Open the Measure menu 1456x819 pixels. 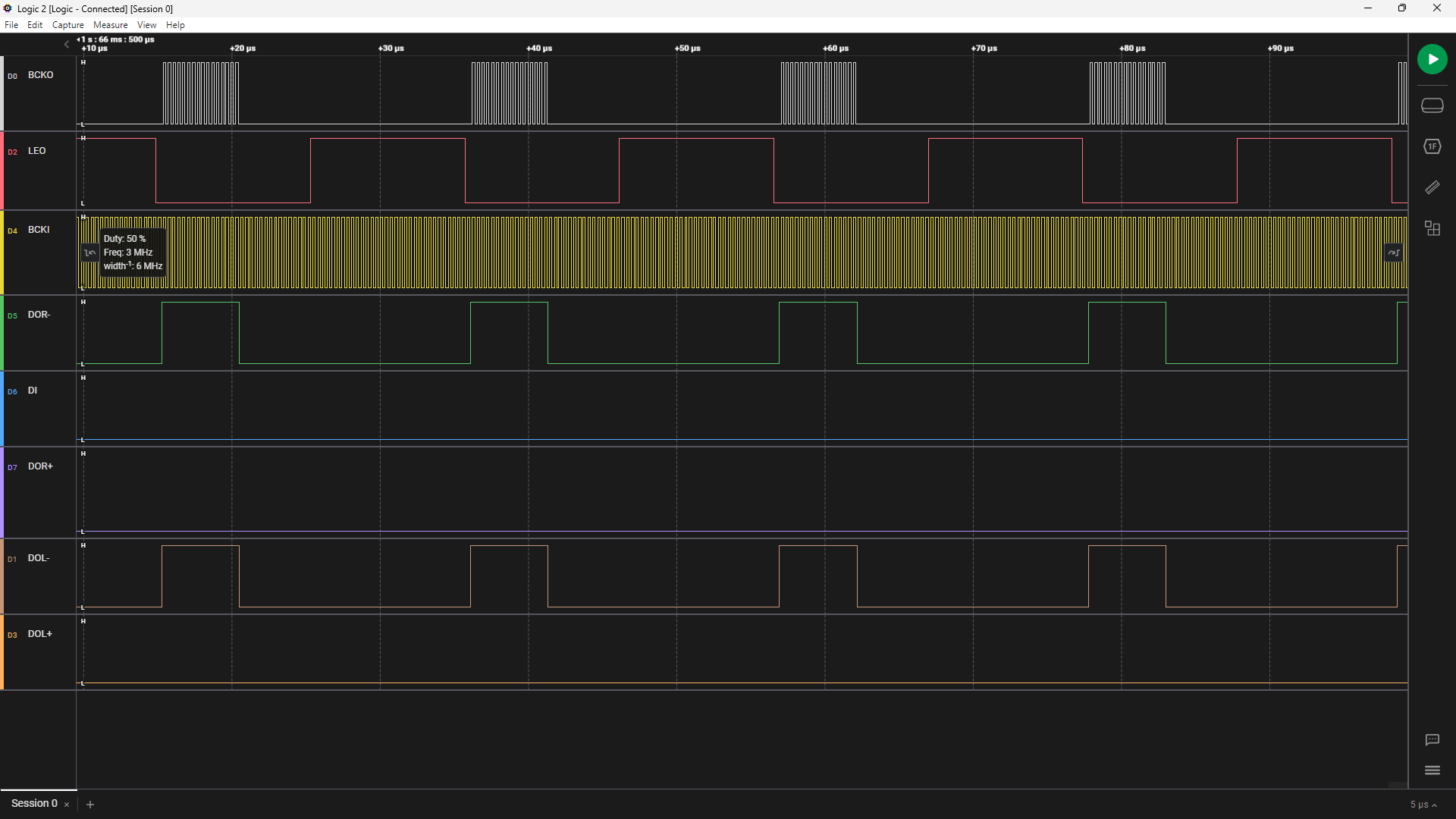tap(111, 25)
